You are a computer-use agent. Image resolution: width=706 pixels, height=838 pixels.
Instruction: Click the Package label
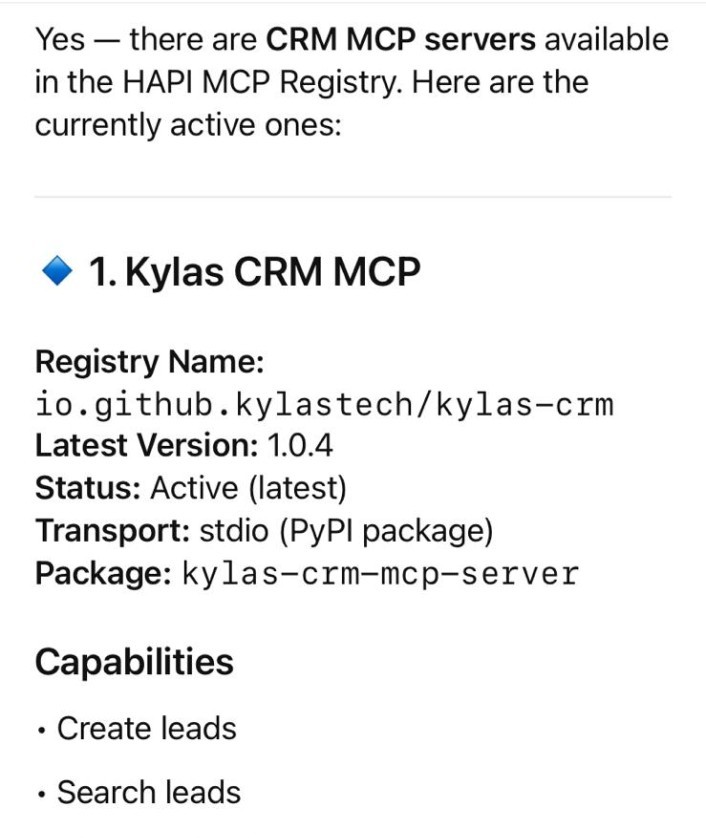click(x=103, y=574)
